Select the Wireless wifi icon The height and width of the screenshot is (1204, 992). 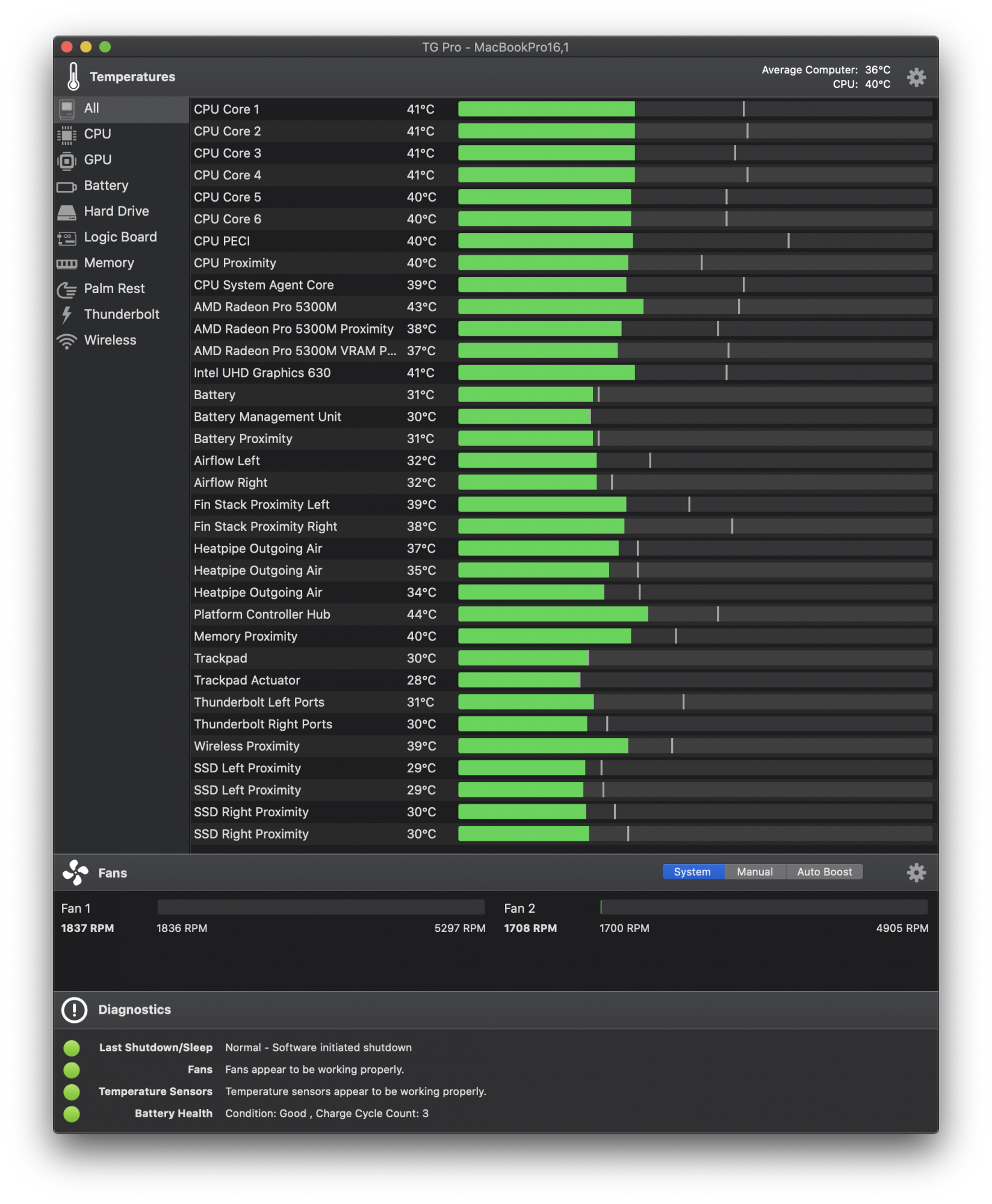click(67, 341)
